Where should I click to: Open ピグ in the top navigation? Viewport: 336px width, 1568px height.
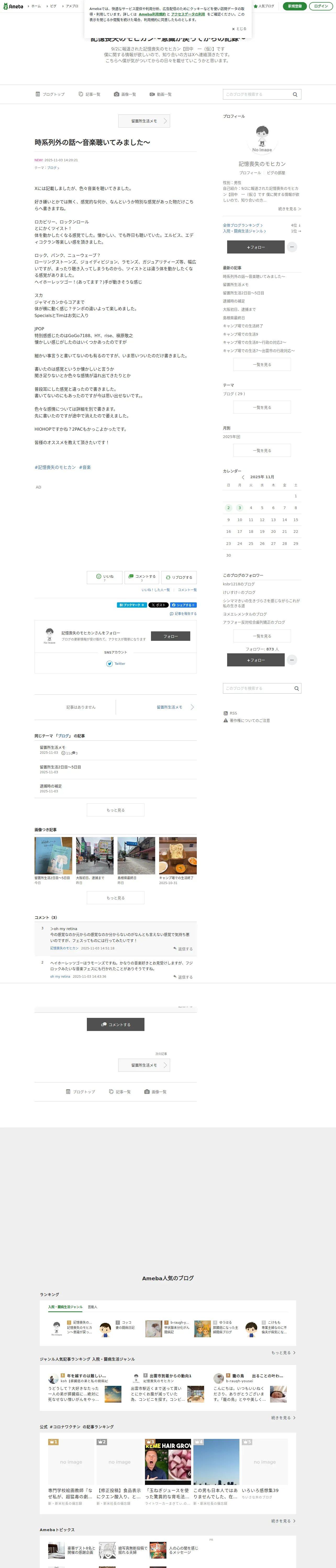pyautogui.click(x=53, y=6)
